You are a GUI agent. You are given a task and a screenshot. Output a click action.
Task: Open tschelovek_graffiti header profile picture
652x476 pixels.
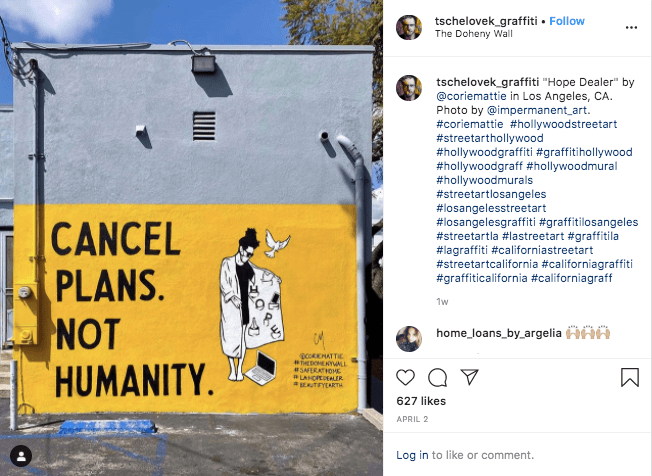click(409, 27)
